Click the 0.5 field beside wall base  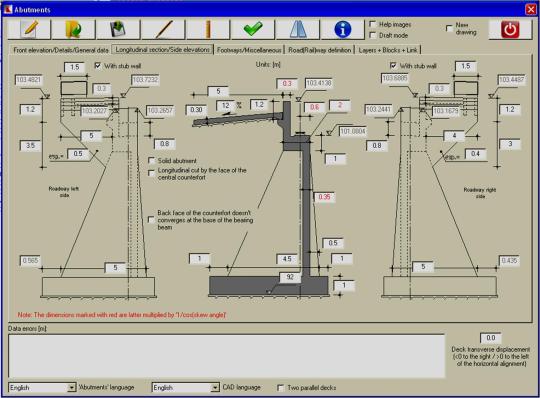click(333, 243)
